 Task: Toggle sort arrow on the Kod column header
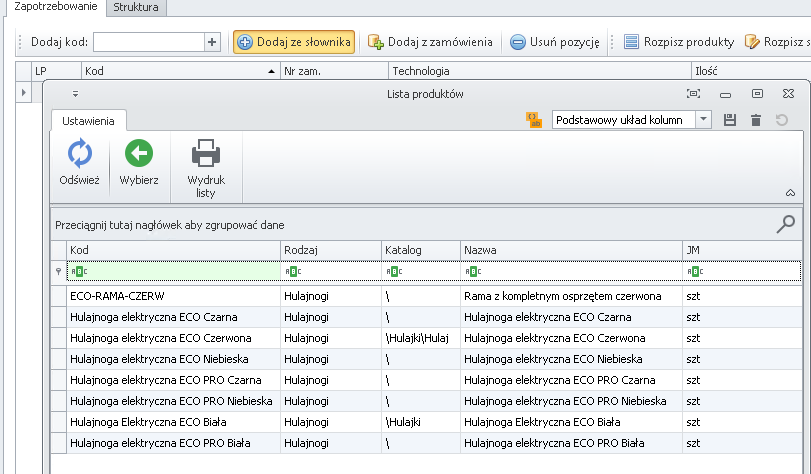click(x=272, y=71)
